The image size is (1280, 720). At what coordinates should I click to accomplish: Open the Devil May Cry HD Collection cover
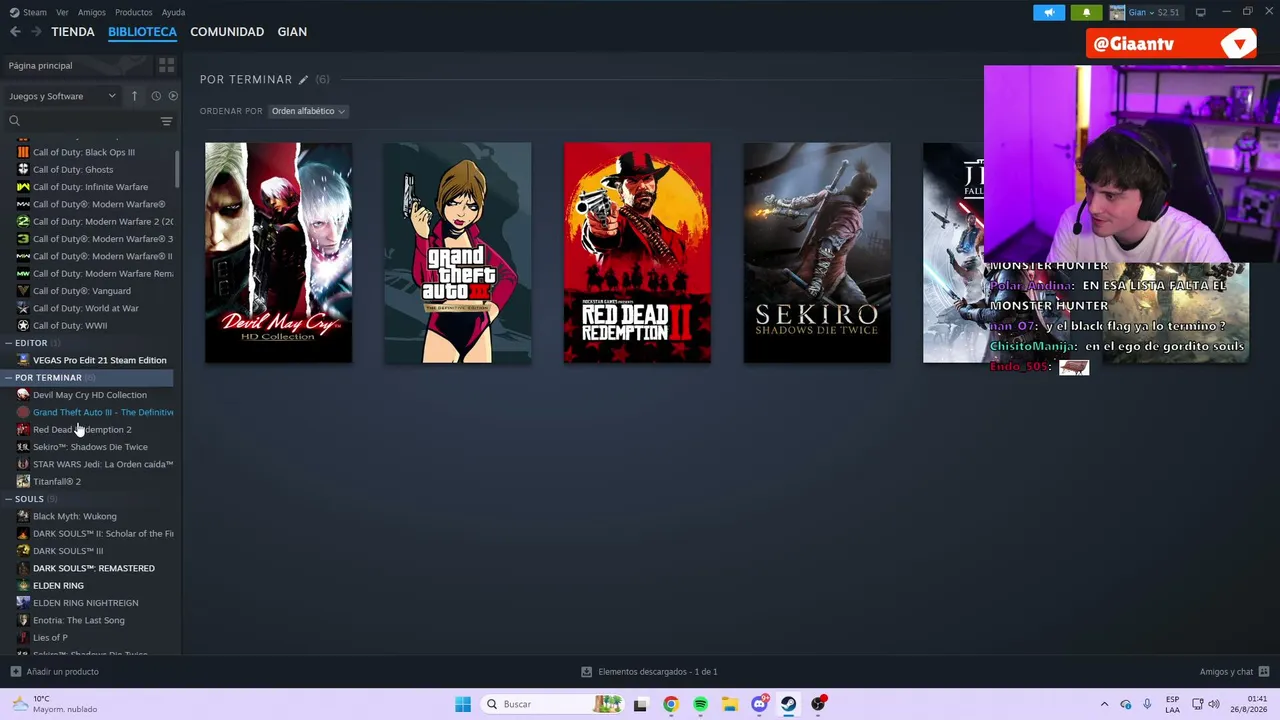coord(278,253)
